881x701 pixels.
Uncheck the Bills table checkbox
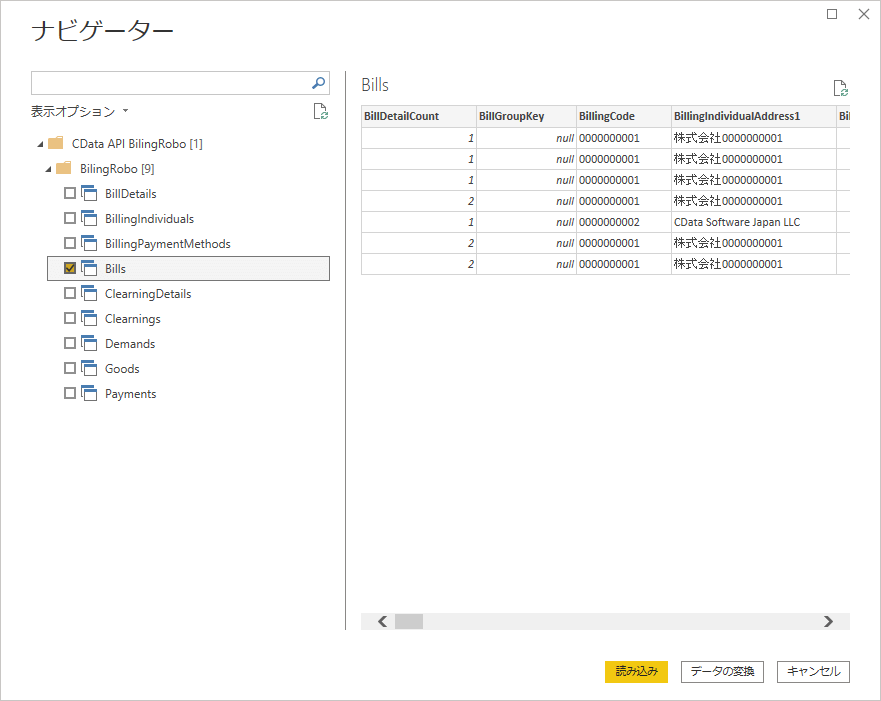pos(70,268)
